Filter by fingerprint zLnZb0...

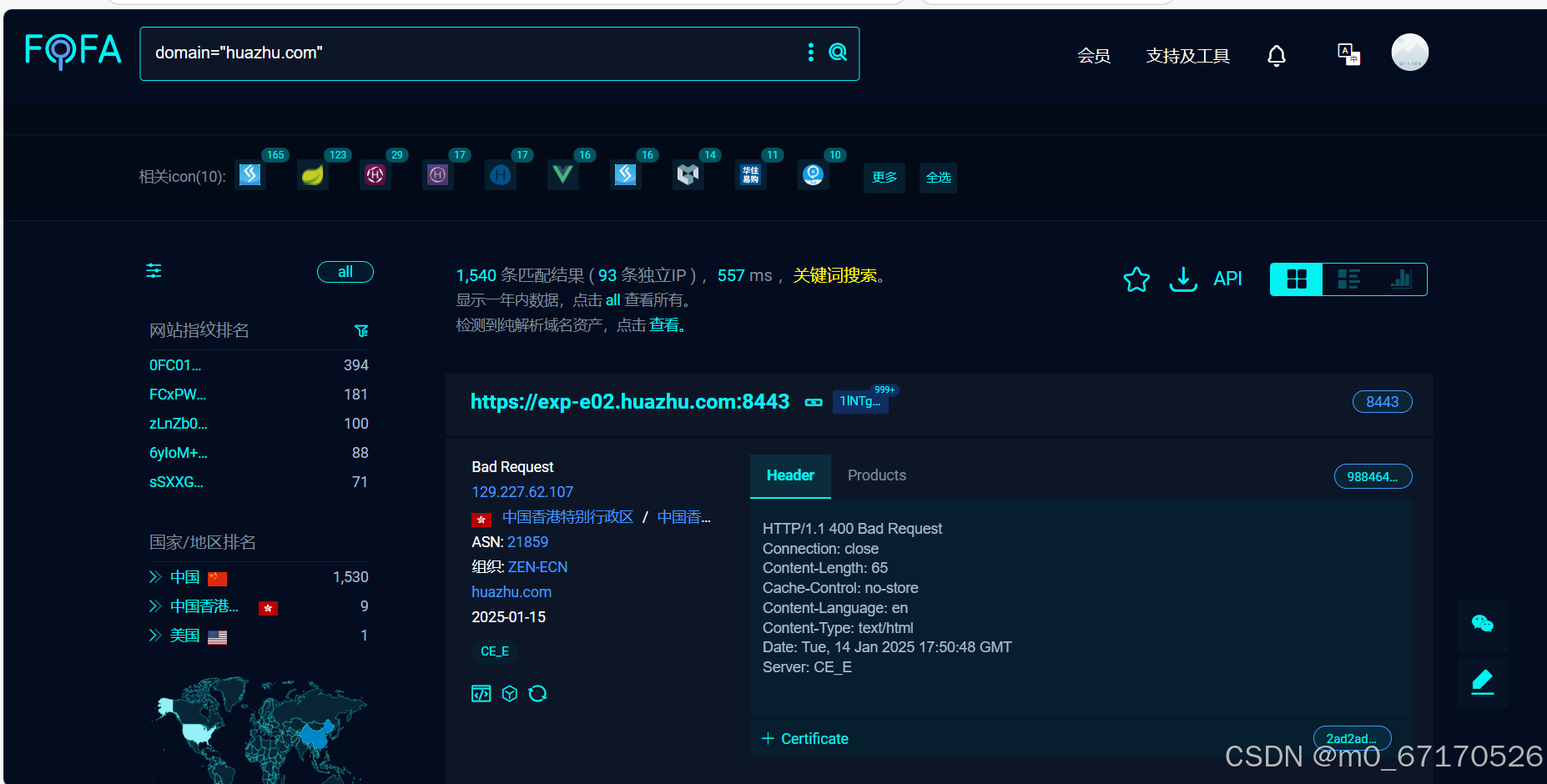pyautogui.click(x=178, y=424)
